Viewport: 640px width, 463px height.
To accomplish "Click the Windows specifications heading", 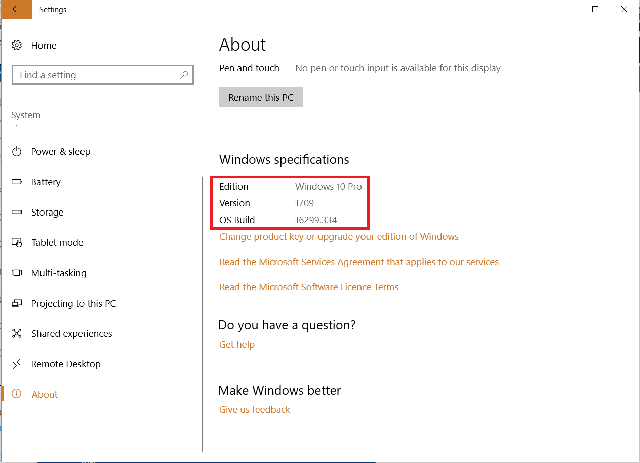I will pyautogui.click(x=284, y=159).
